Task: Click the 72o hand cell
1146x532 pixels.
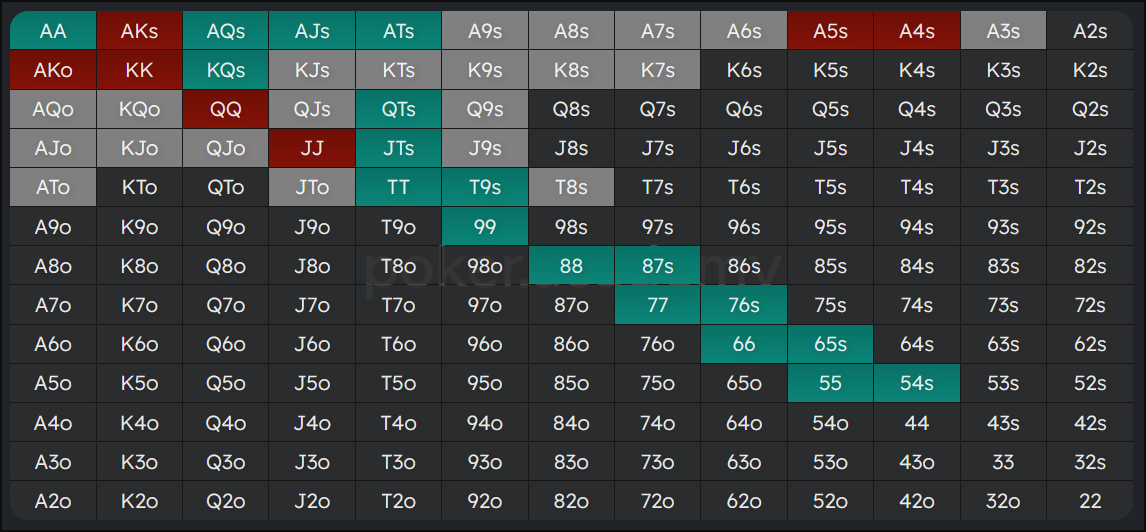Action: (x=657, y=501)
